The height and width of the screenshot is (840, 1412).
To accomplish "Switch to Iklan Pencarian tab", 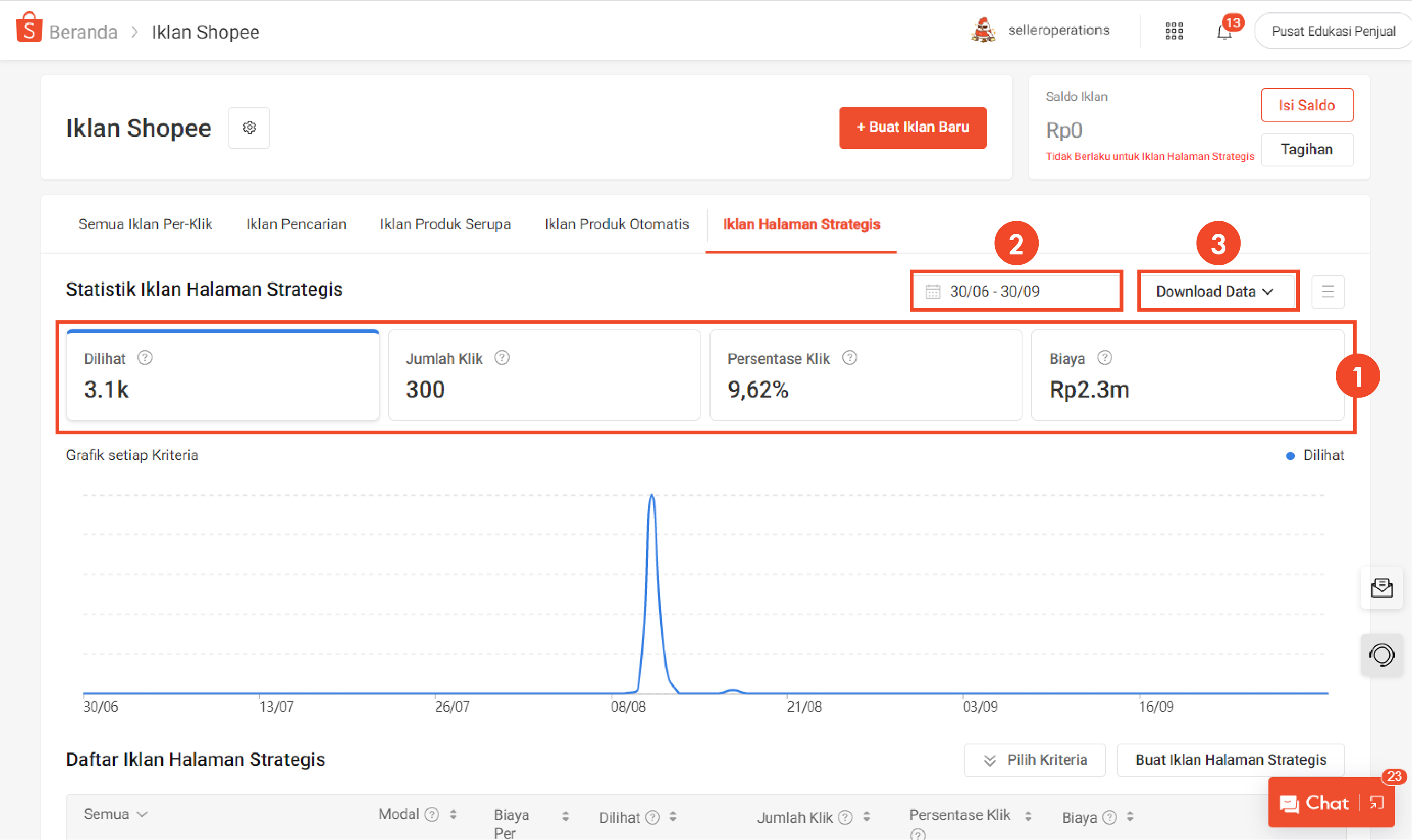I will click(296, 224).
